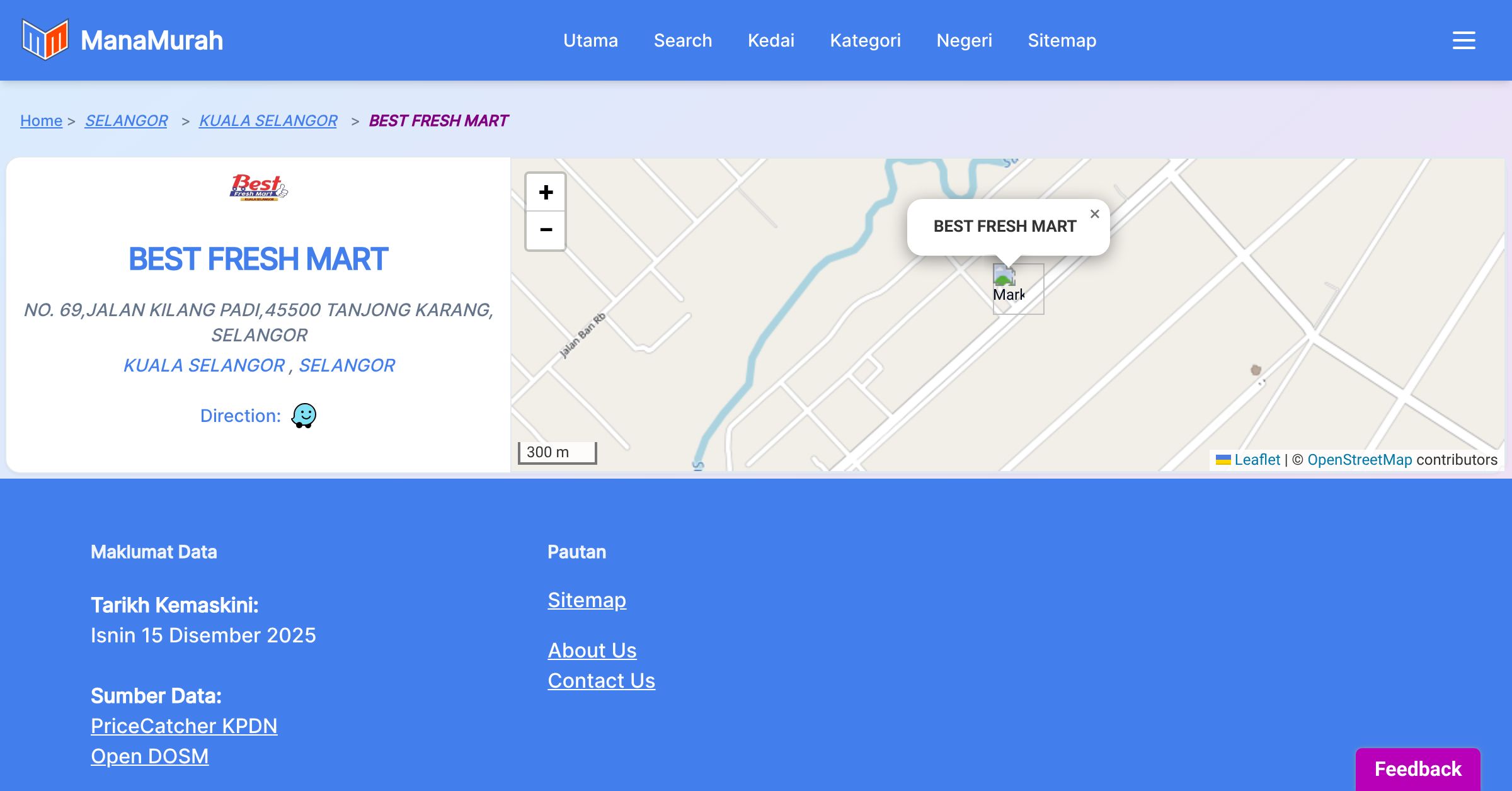Close the BEST FRESH MART map popup
Screen dimensions: 1512x791
pos(1094,214)
